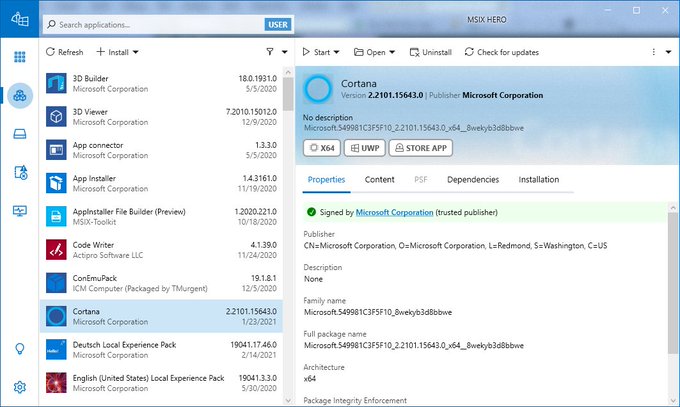Viewport: 680px width, 407px height.
Task: Click the package list scroll down arrow
Action: tap(288, 400)
